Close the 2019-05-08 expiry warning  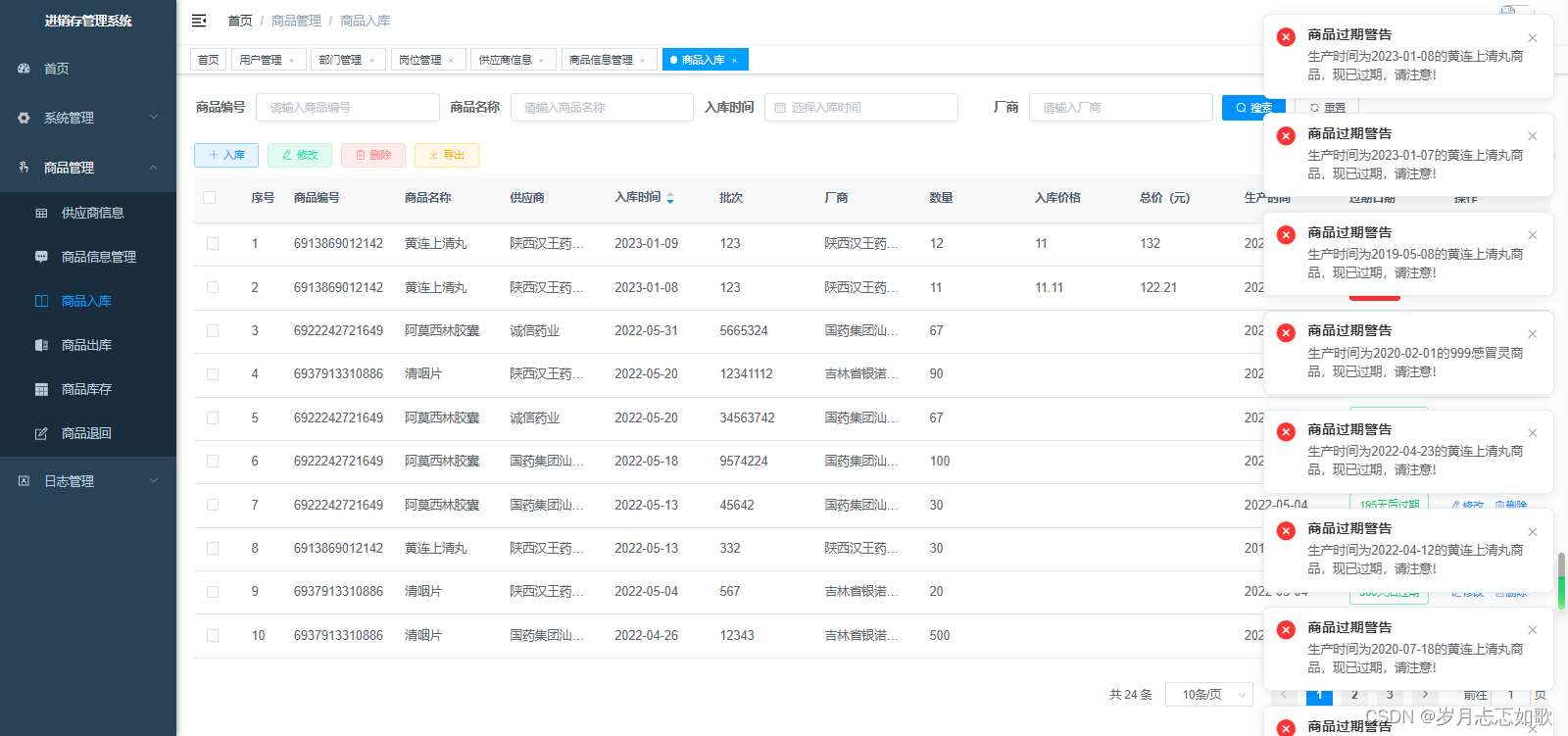(x=1533, y=235)
